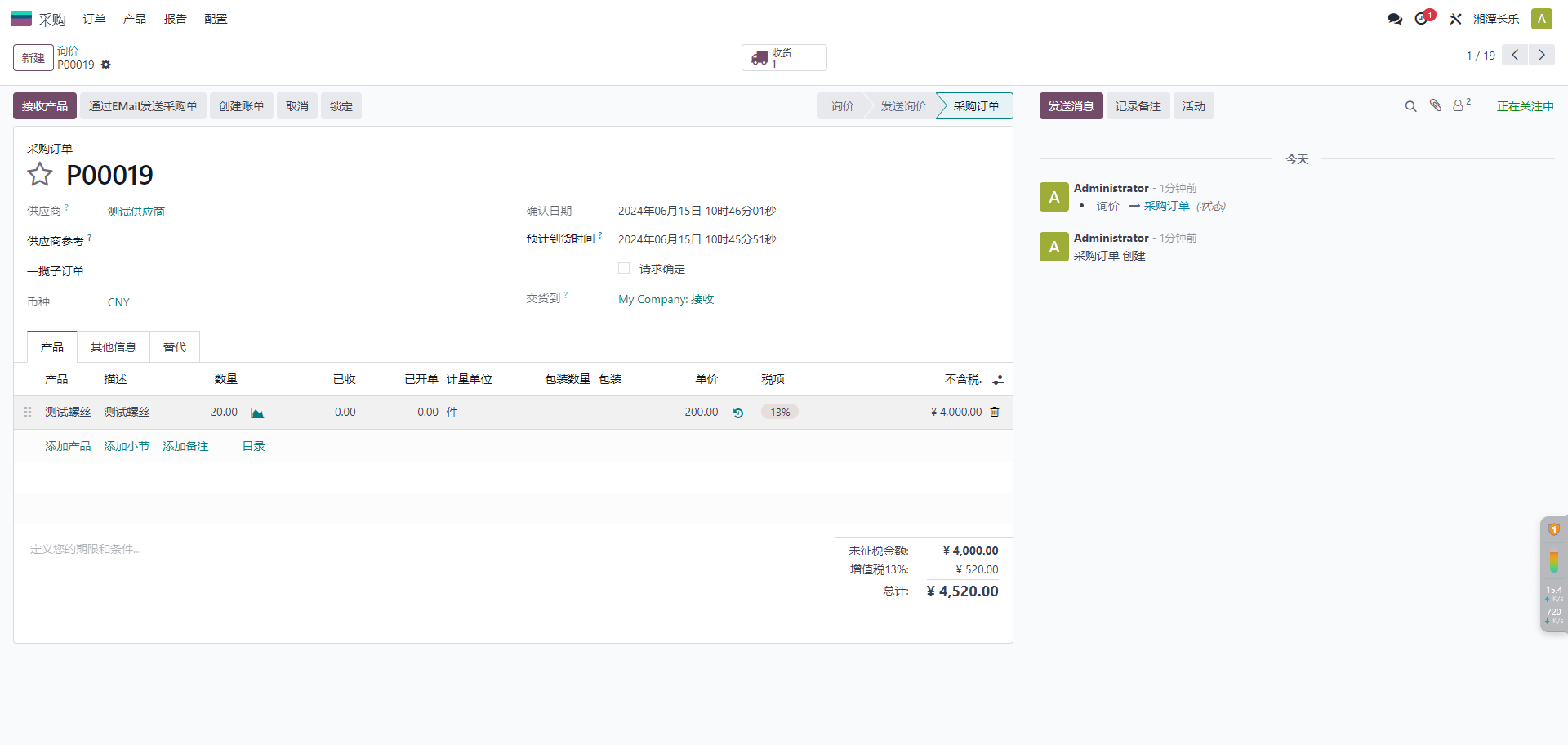
Task: Toggle the 正在关注中 following button
Action: click(x=1525, y=106)
